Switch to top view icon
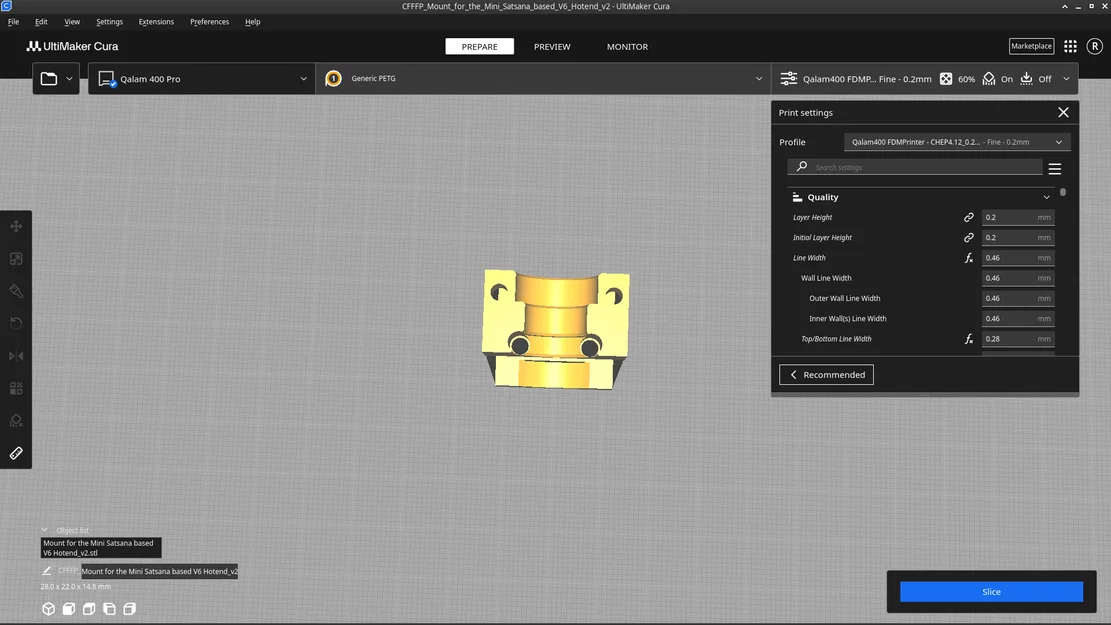 point(89,609)
